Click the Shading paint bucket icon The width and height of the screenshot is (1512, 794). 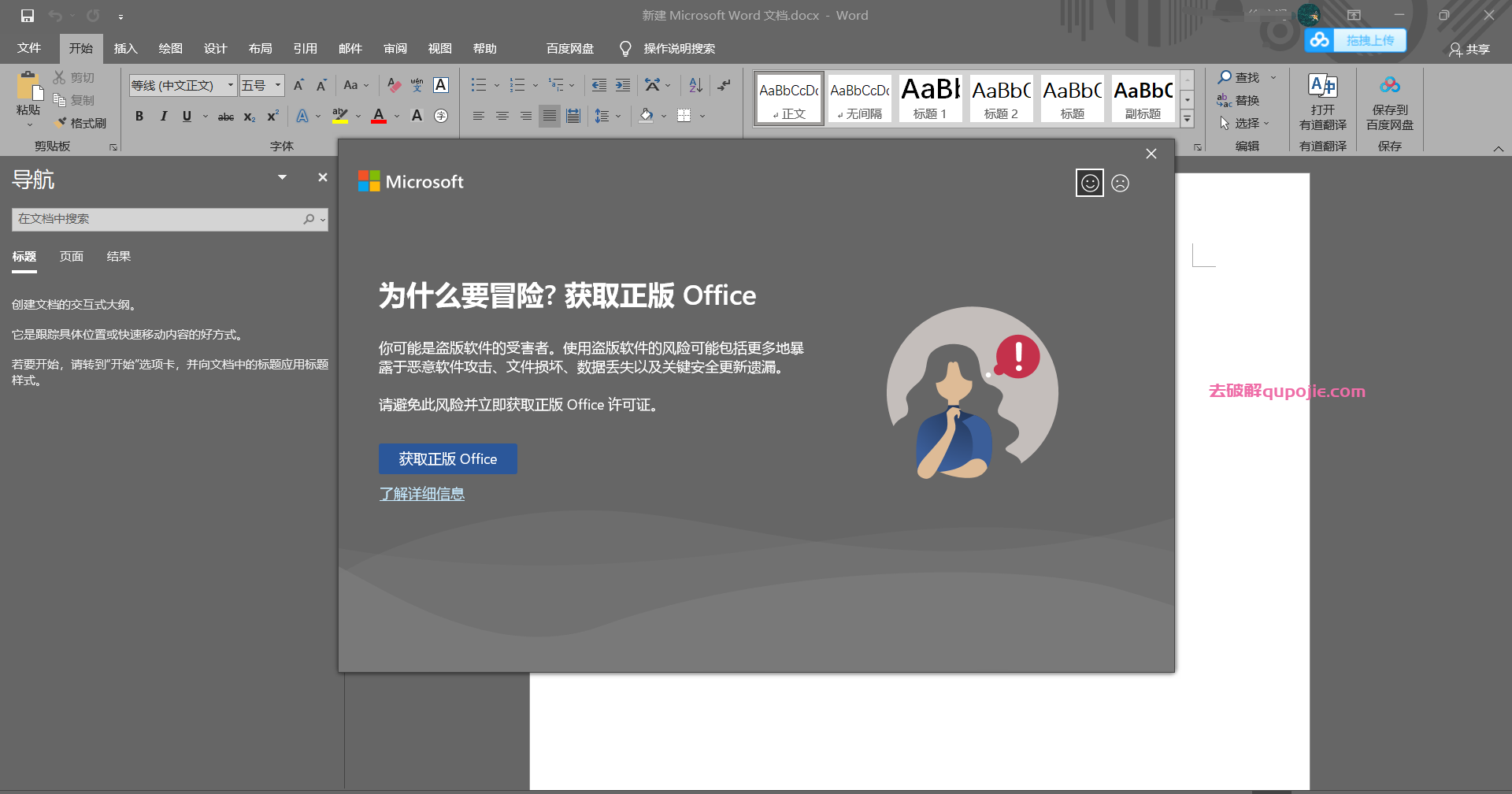tap(646, 116)
